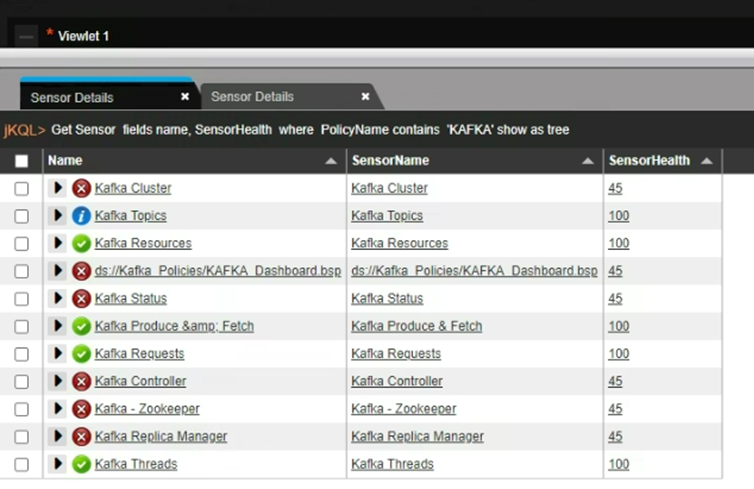The height and width of the screenshot is (489, 754).
Task: Check the Kafka Threads row checkbox
Action: pos(21,464)
